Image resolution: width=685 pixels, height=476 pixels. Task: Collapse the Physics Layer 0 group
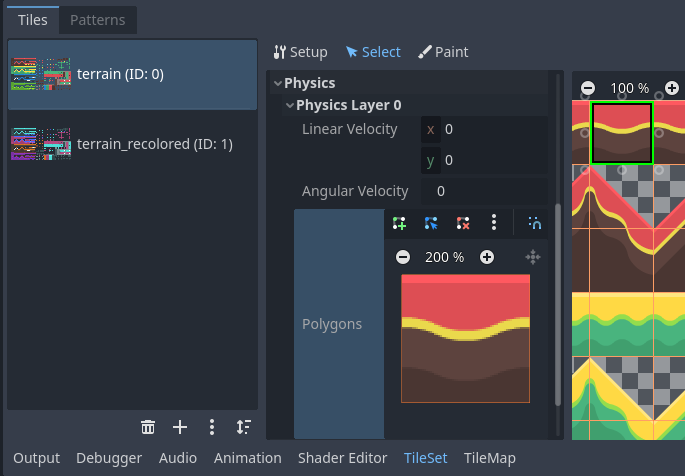[x=290, y=105]
